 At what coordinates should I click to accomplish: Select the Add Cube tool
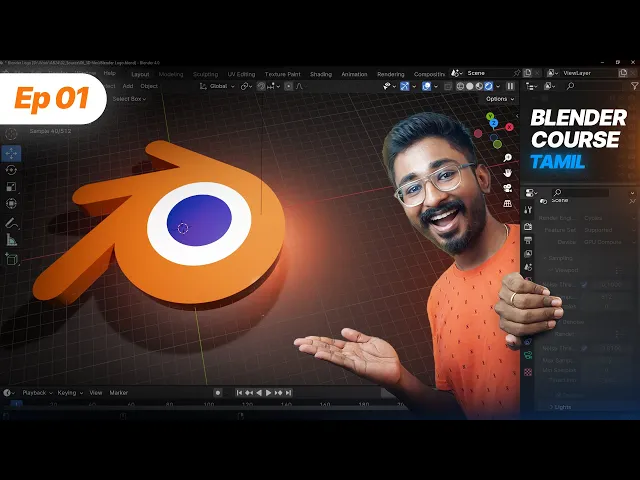click(11, 259)
